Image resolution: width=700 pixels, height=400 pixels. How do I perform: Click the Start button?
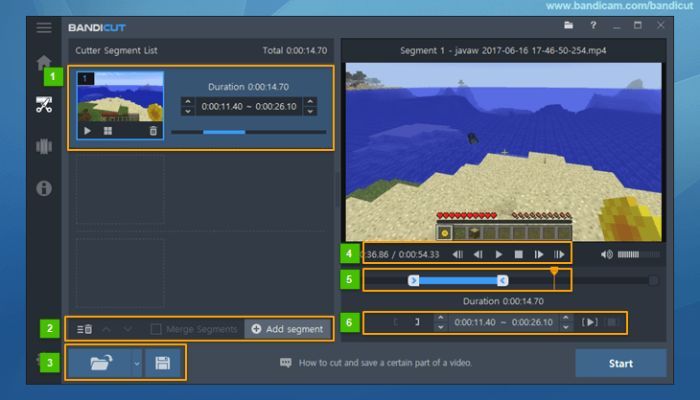point(621,363)
